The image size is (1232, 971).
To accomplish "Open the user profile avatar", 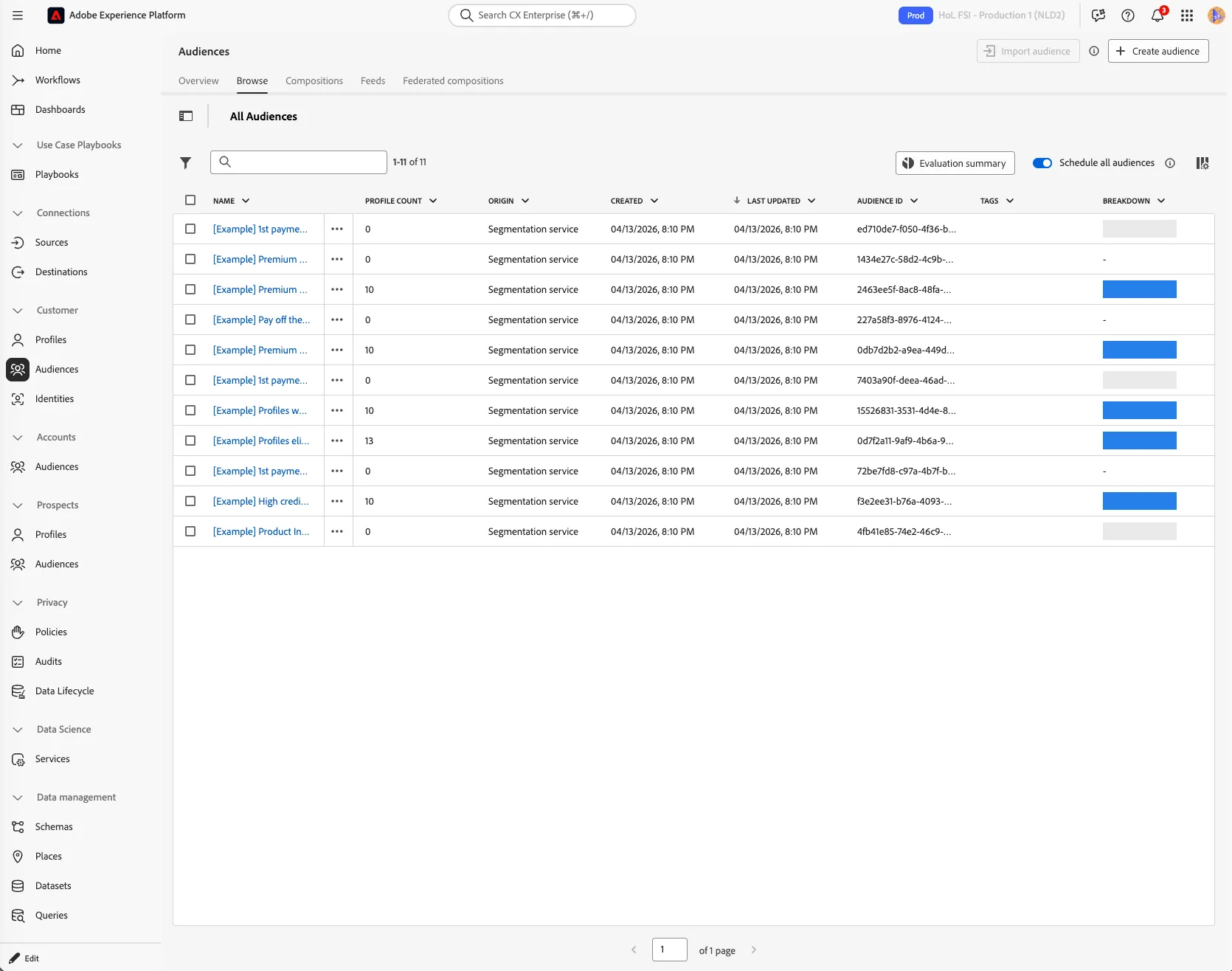I will pyautogui.click(x=1216, y=15).
